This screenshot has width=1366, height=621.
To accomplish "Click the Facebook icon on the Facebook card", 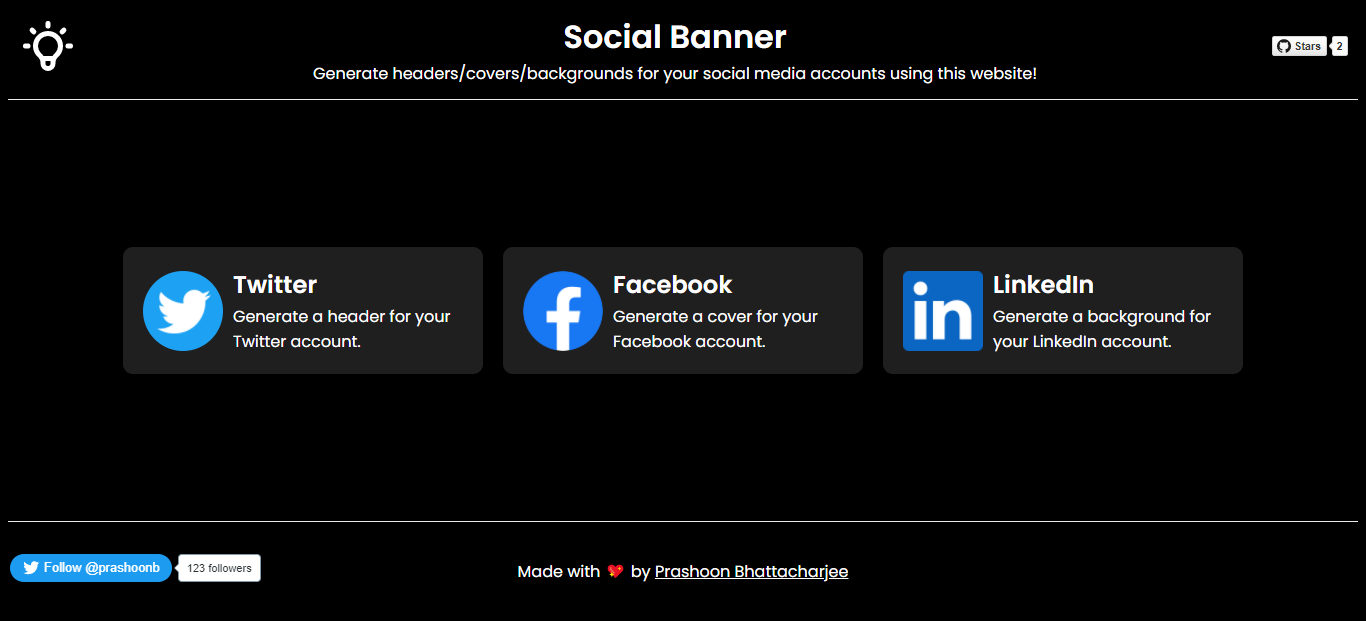I will [562, 311].
